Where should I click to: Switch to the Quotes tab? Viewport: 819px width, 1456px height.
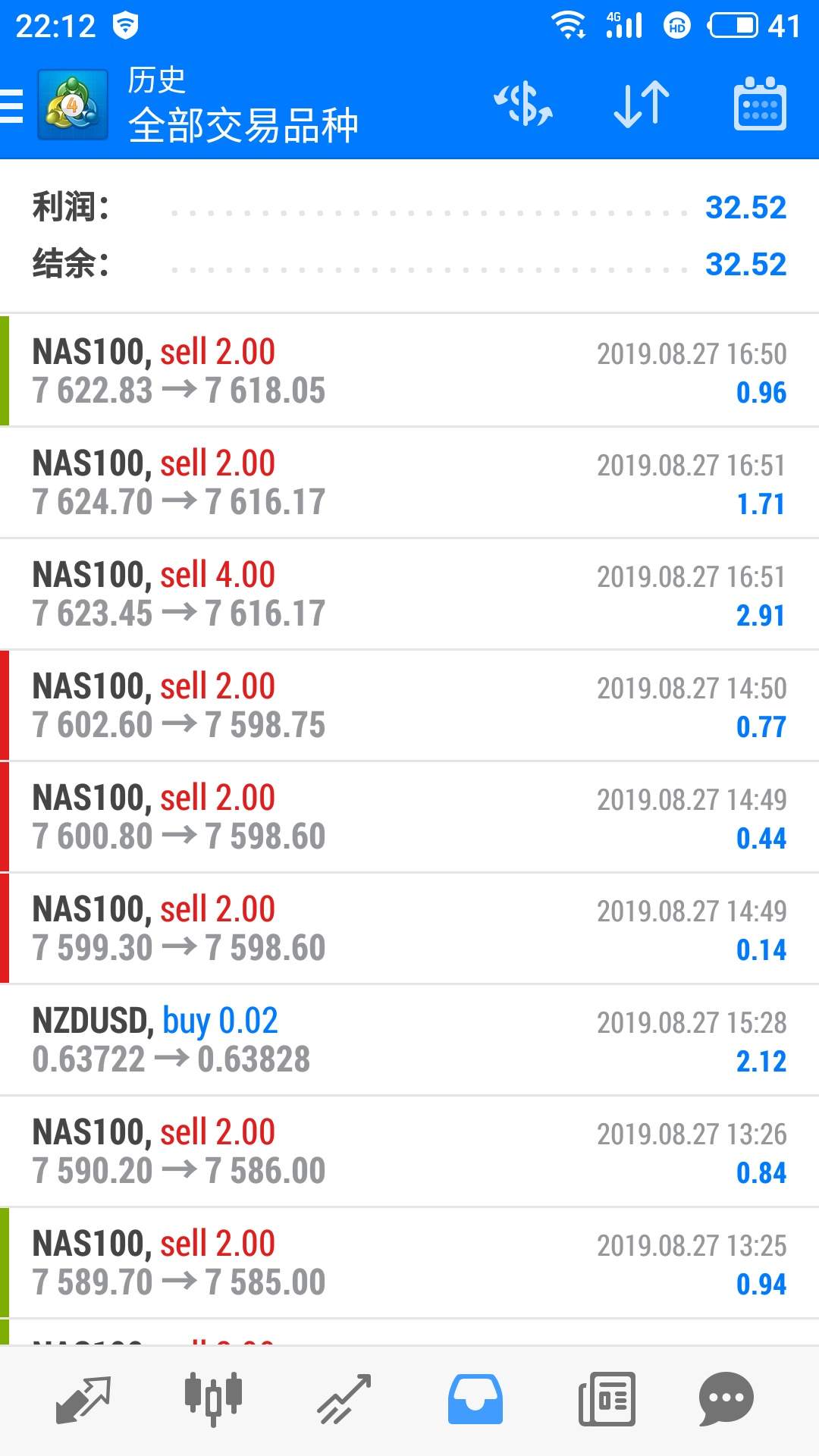83,1399
